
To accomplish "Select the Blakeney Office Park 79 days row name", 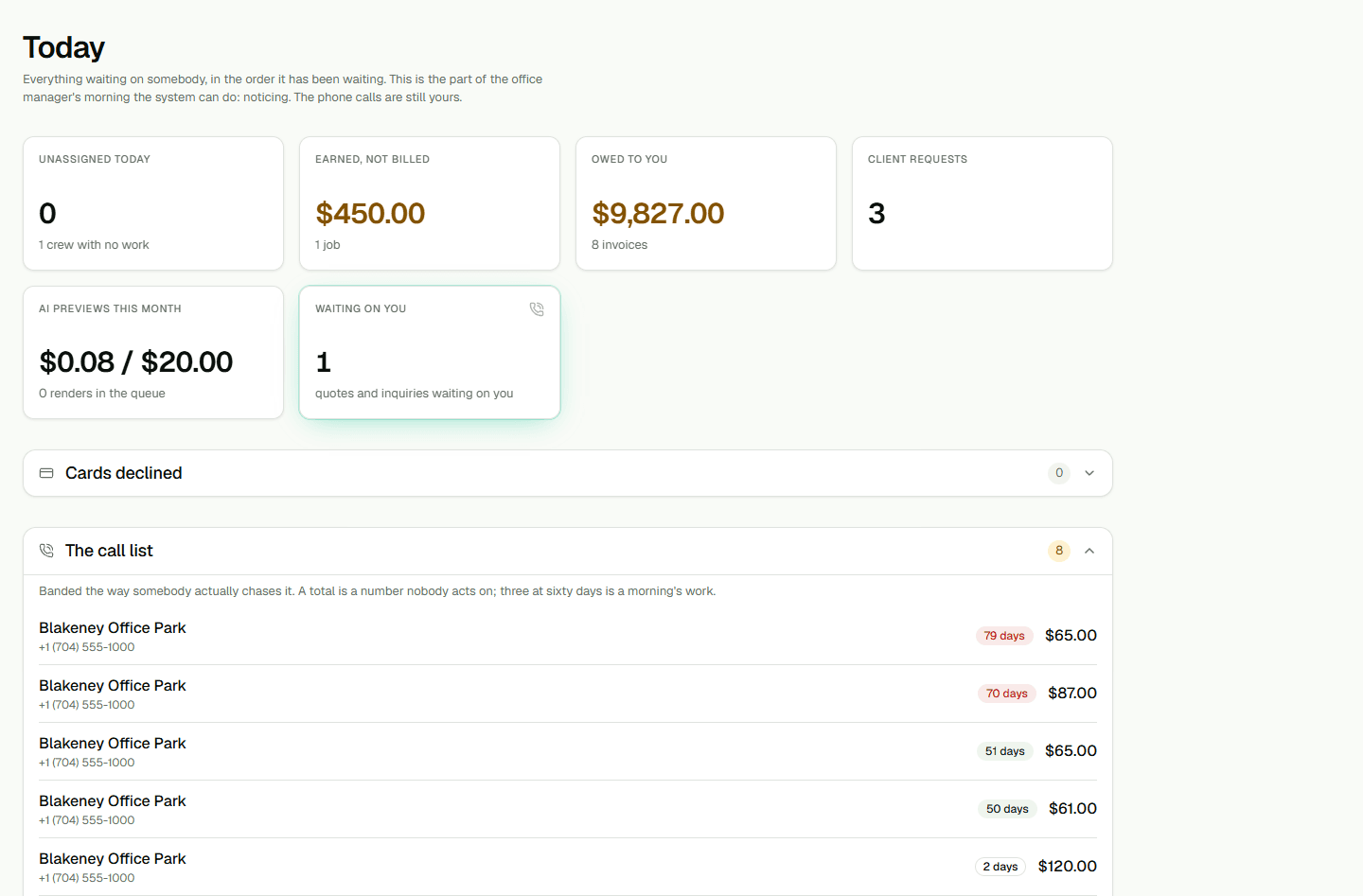I will [x=113, y=628].
